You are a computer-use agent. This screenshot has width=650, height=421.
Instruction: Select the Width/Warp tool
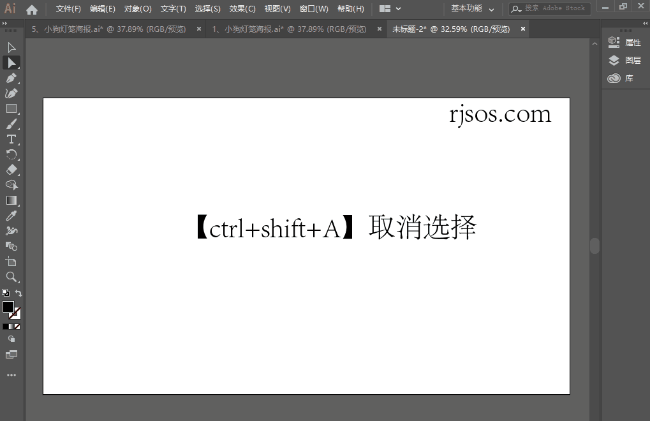click(x=11, y=231)
